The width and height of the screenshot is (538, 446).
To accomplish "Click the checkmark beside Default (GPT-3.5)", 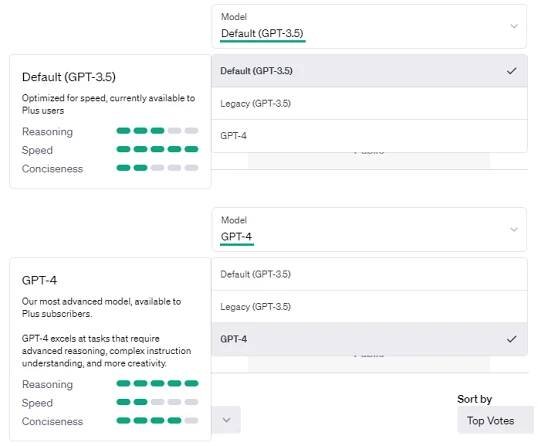I will tap(511, 71).
